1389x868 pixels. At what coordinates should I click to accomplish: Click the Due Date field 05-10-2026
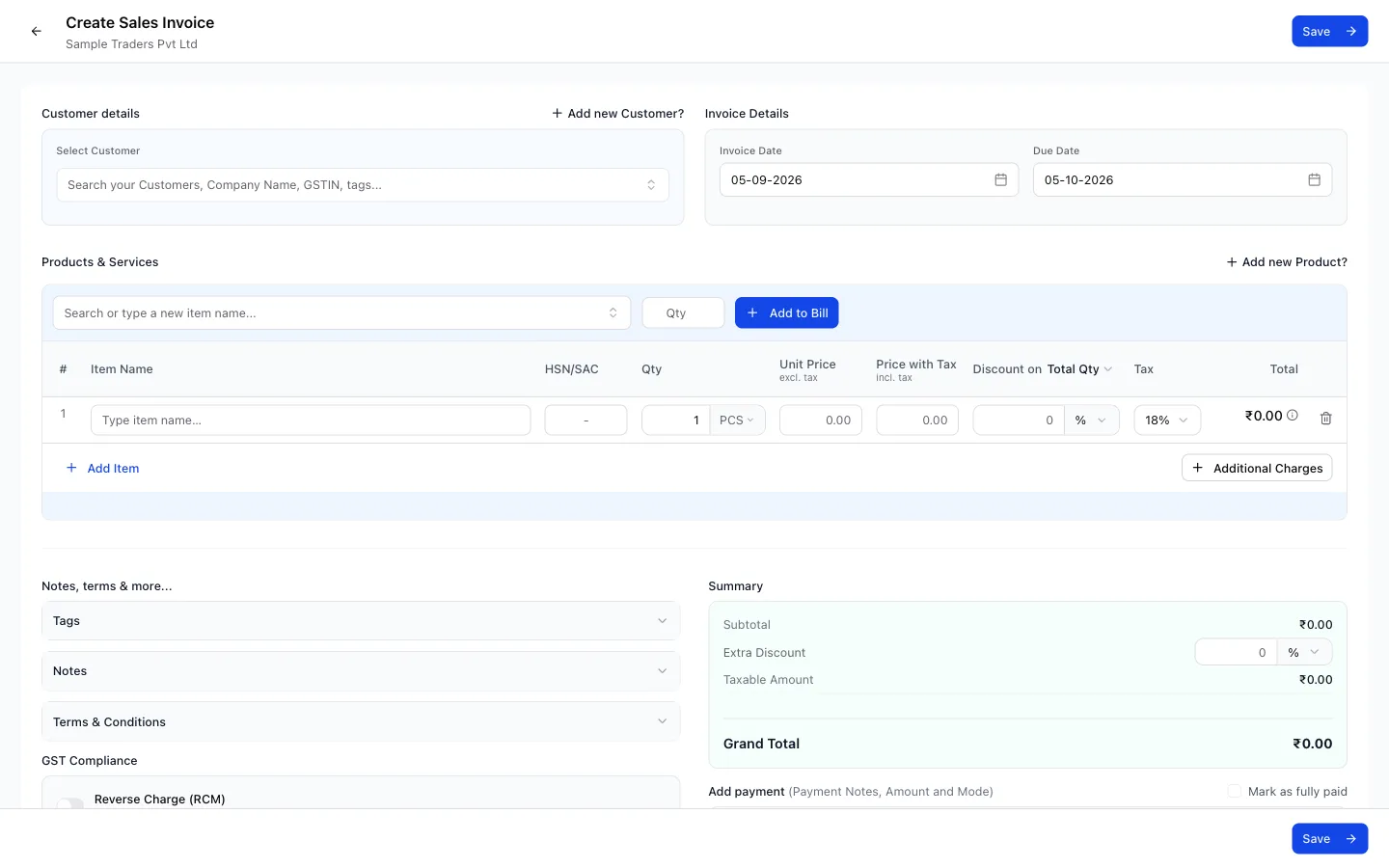pyautogui.click(x=1183, y=180)
